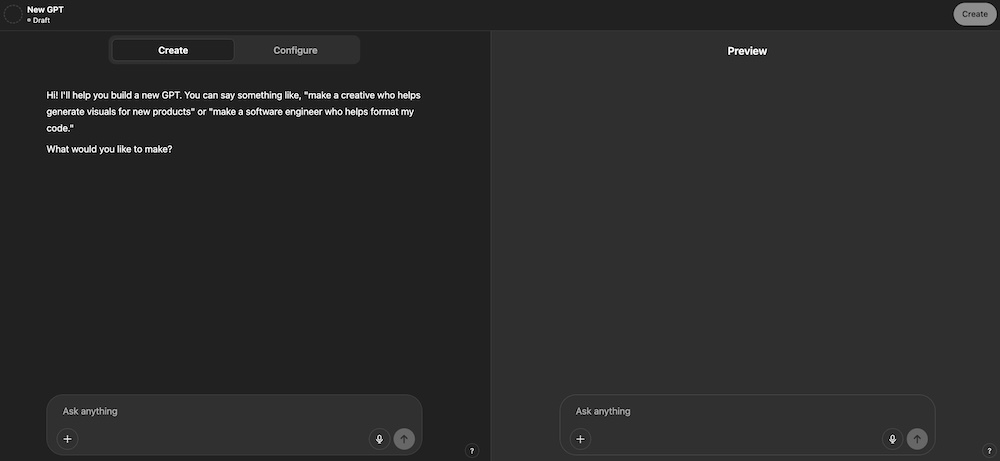Click the top-right Create button
The image size is (1000, 461).
point(974,14)
